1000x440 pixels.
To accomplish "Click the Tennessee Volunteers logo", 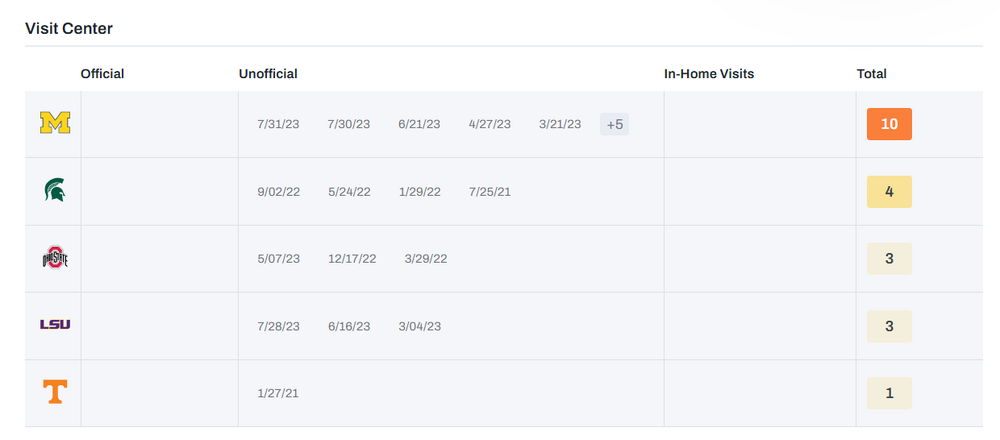I will click(x=55, y=392).
